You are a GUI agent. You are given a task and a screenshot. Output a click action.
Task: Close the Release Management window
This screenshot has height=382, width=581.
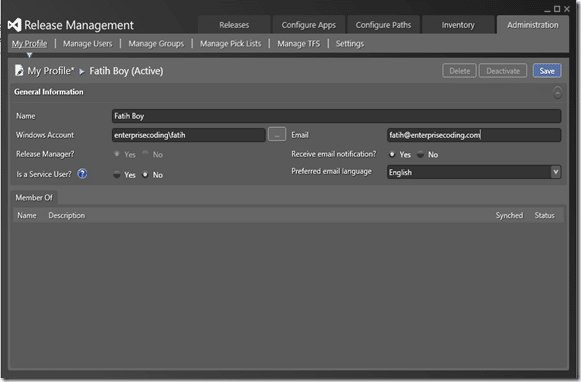click(567, 9)
